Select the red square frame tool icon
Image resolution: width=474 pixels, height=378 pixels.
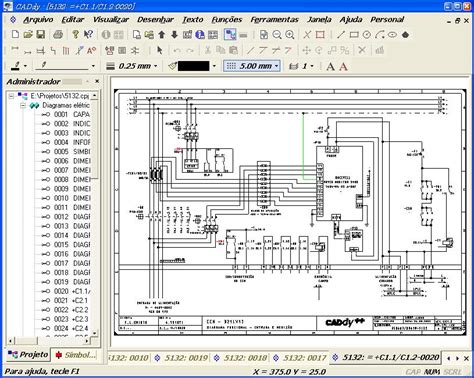point(320,35)
